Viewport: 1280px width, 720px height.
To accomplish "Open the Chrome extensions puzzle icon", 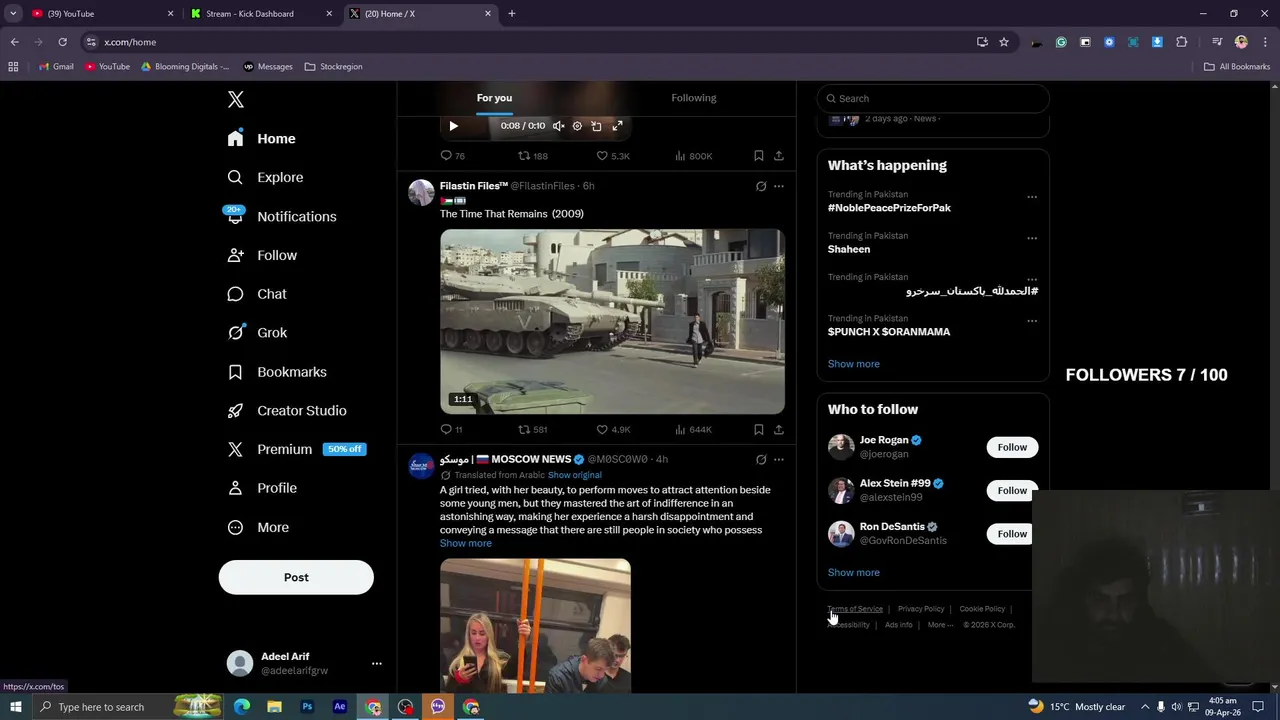I will click(1182, 42).
